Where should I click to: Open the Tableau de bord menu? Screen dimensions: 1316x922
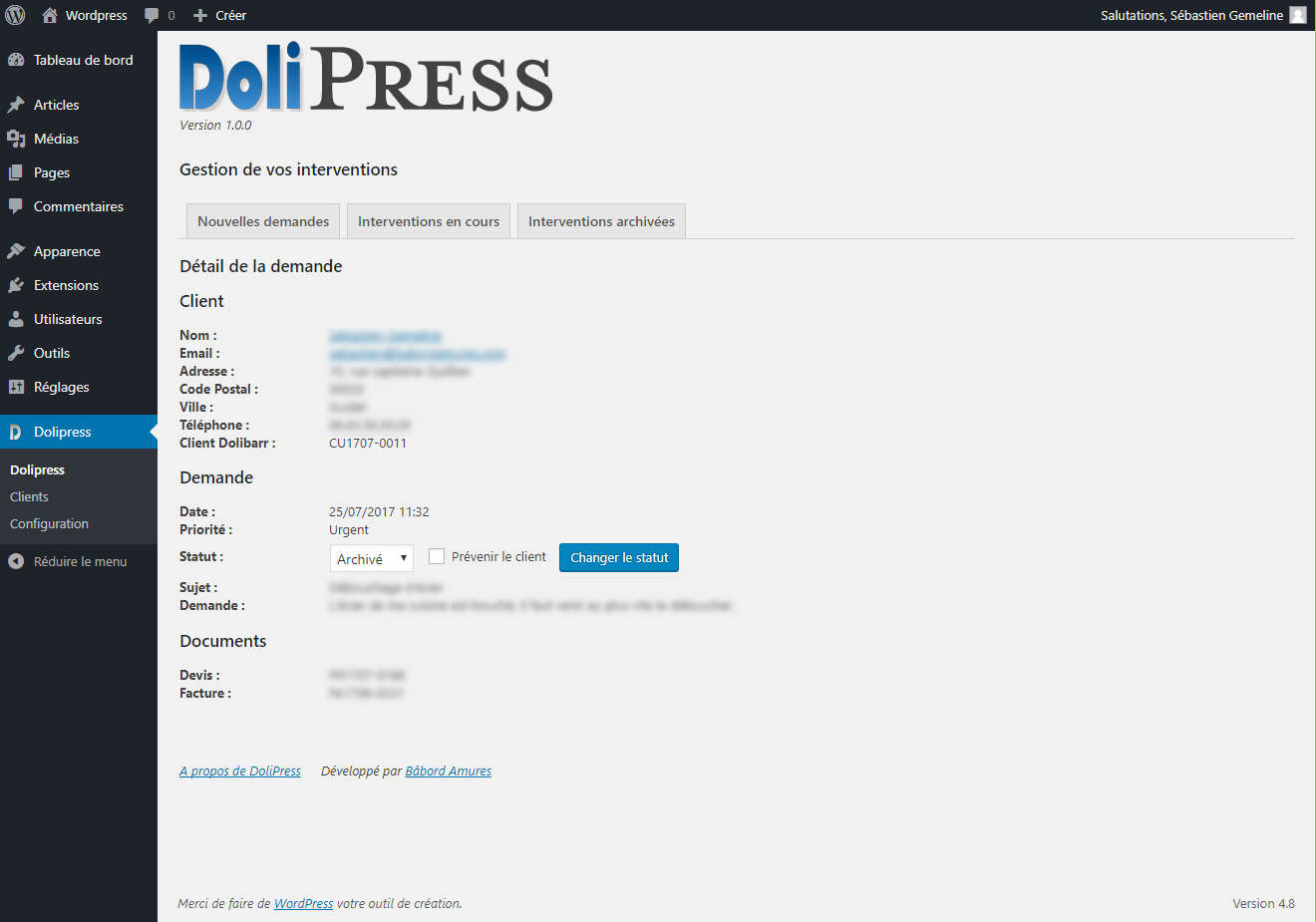(x=79, y=60)
